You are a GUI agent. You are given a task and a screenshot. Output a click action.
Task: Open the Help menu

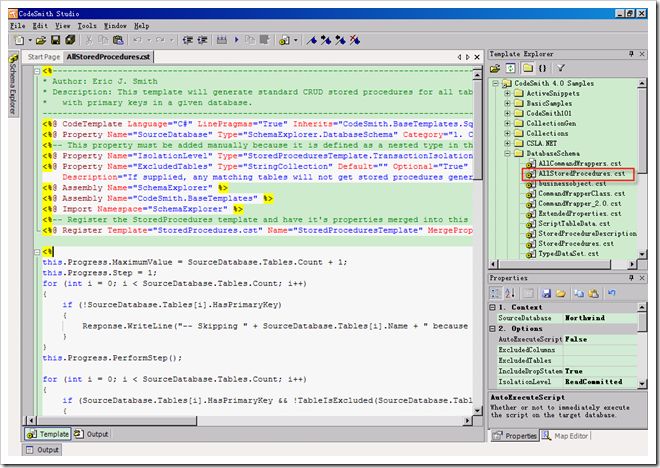(x=141, y=26)
